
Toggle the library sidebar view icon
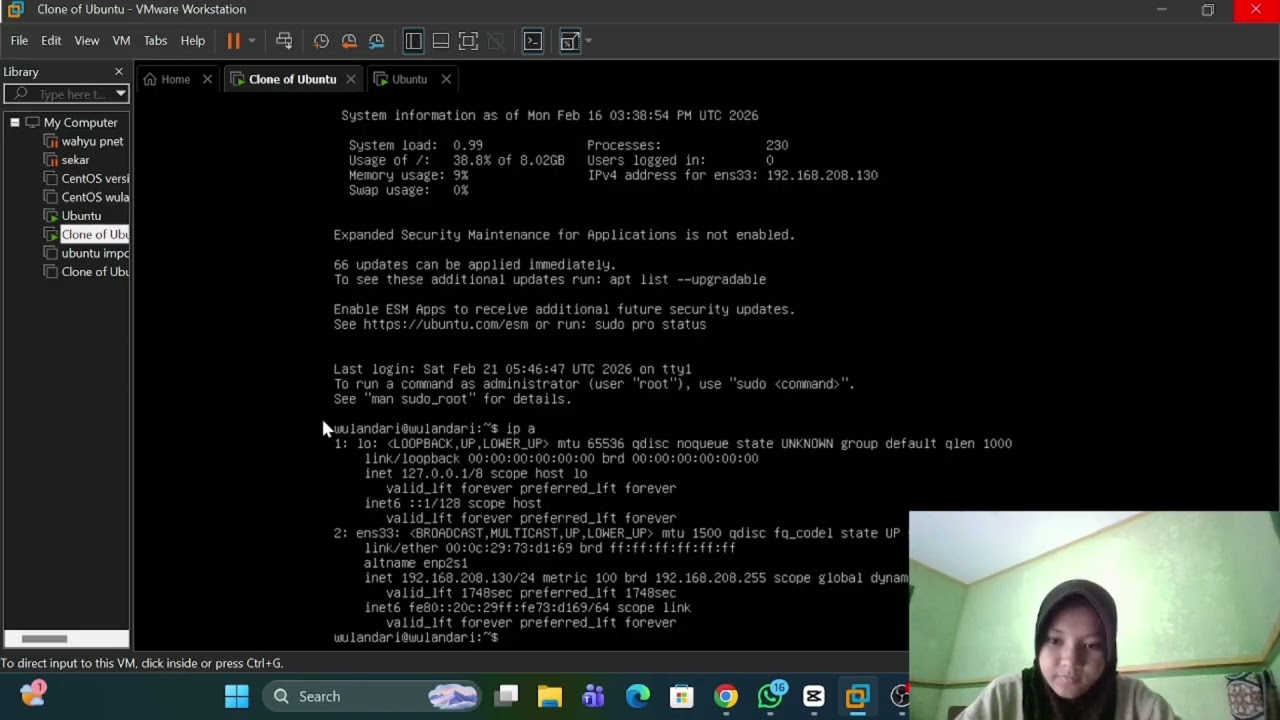pos(413,41)
